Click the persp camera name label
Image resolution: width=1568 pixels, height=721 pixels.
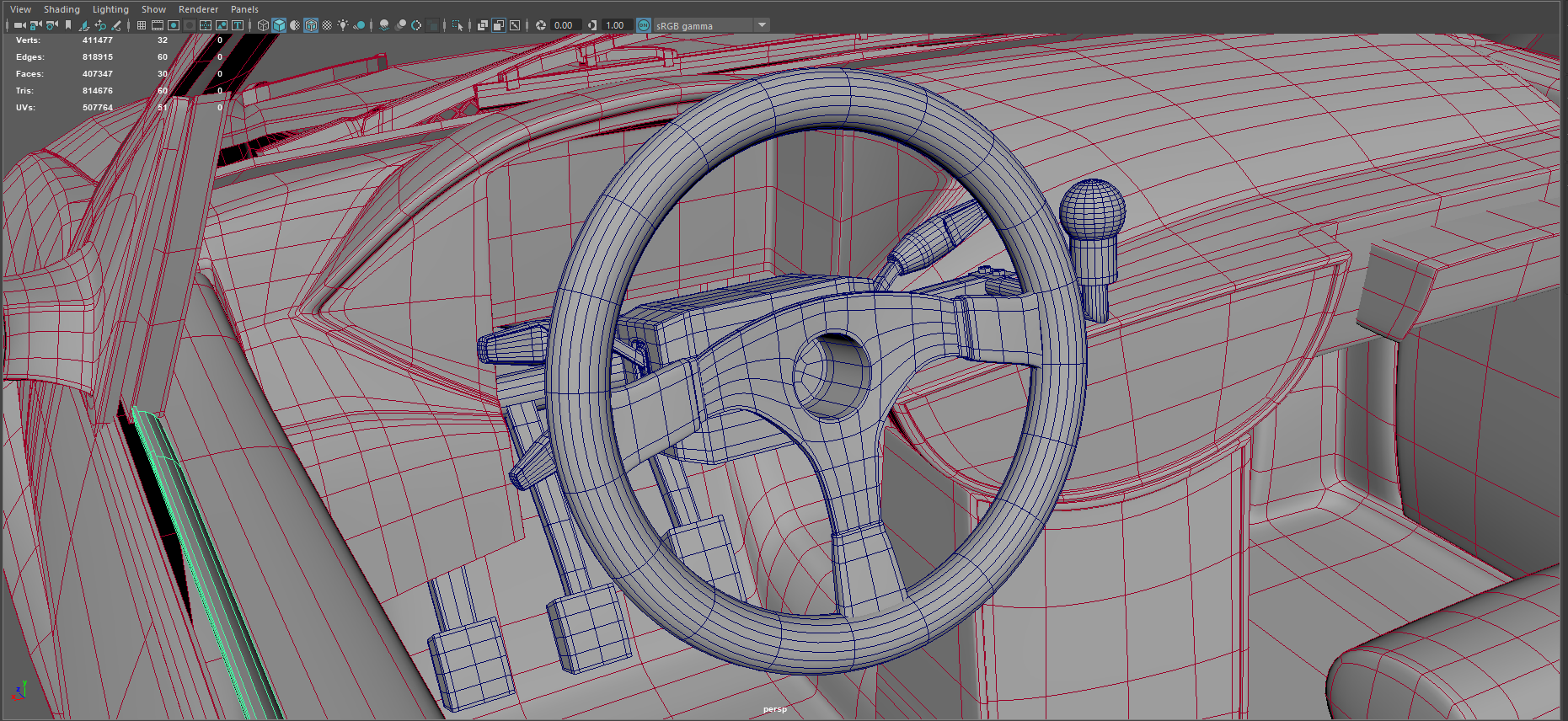[x=775, y=709]
